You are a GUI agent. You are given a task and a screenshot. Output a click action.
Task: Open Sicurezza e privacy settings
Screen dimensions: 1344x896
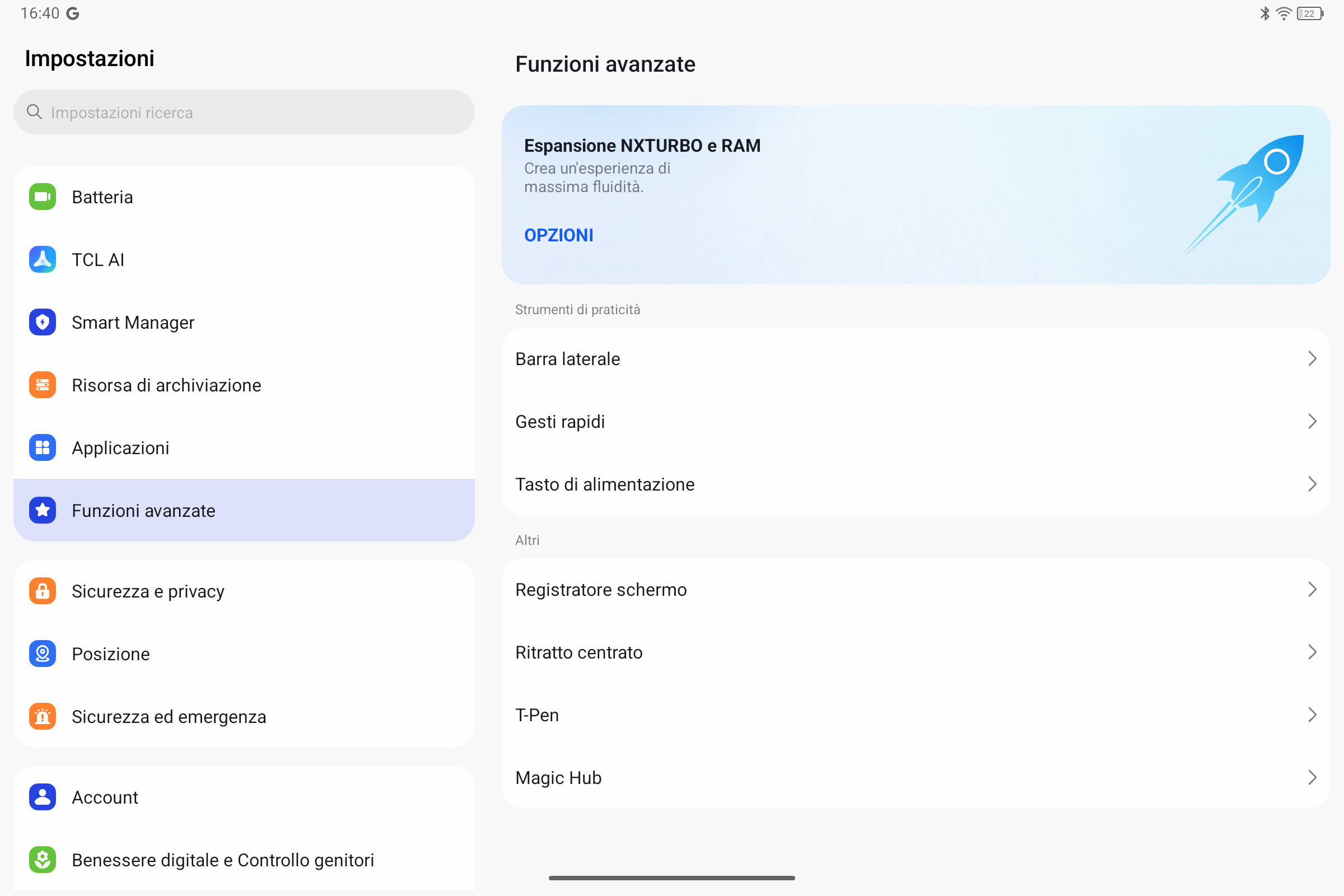tap(244, 591)
